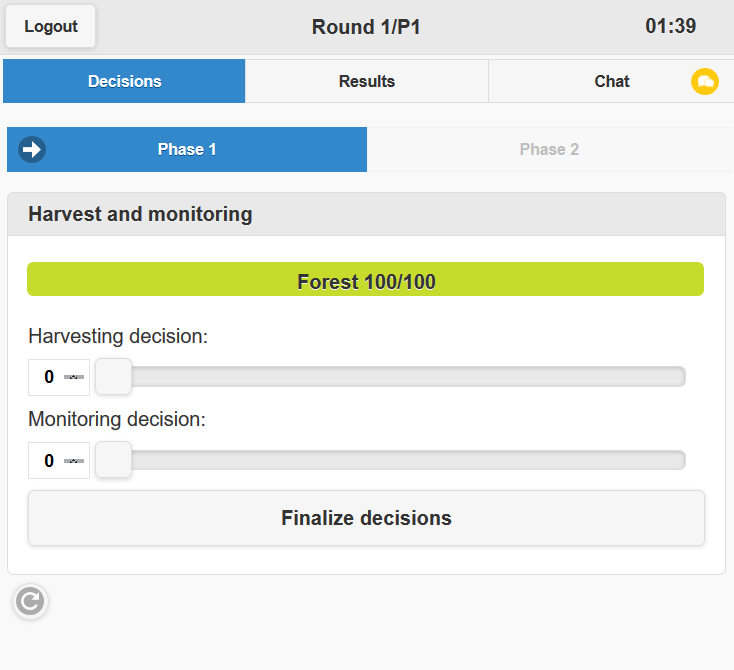Click the Logout button
This screenshot has width=734, height=670.
(x=51, y=27)
